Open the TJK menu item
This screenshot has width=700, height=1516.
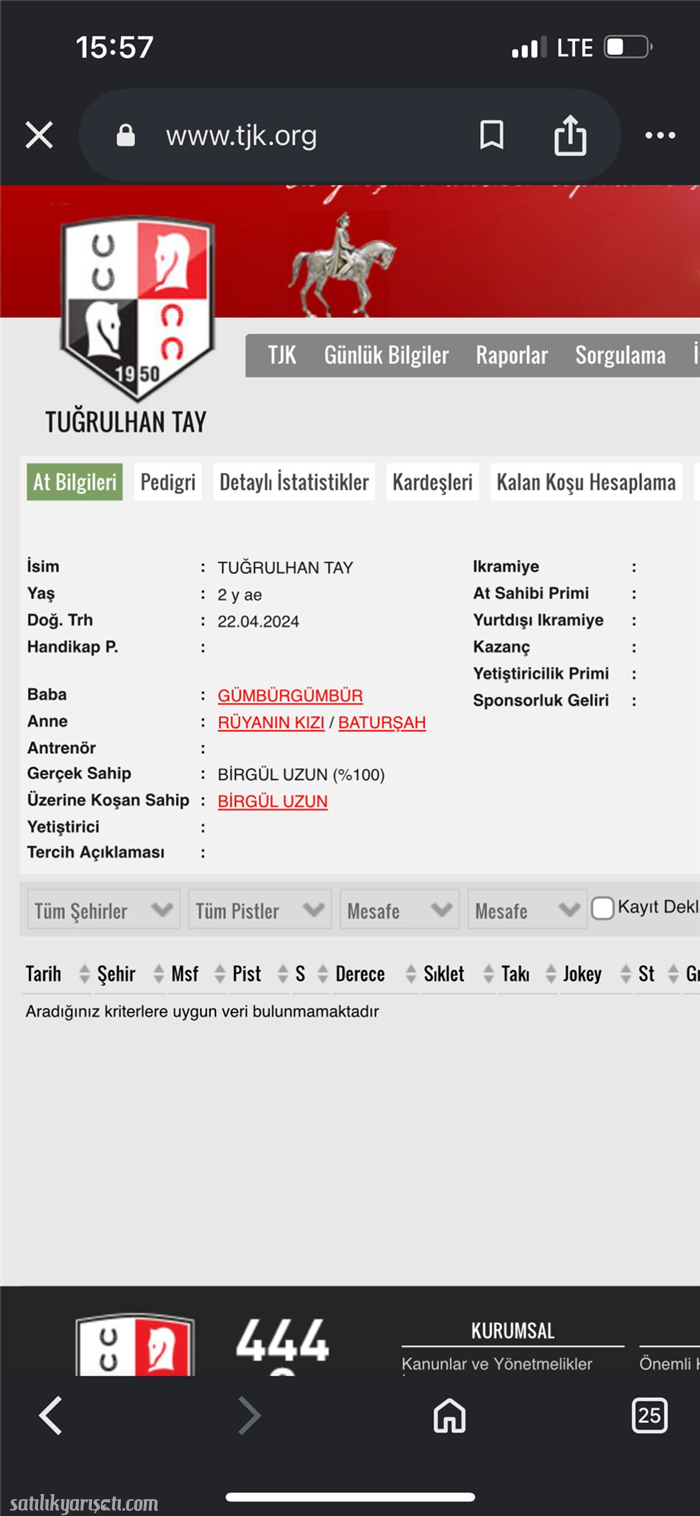[x=282, y=355]
